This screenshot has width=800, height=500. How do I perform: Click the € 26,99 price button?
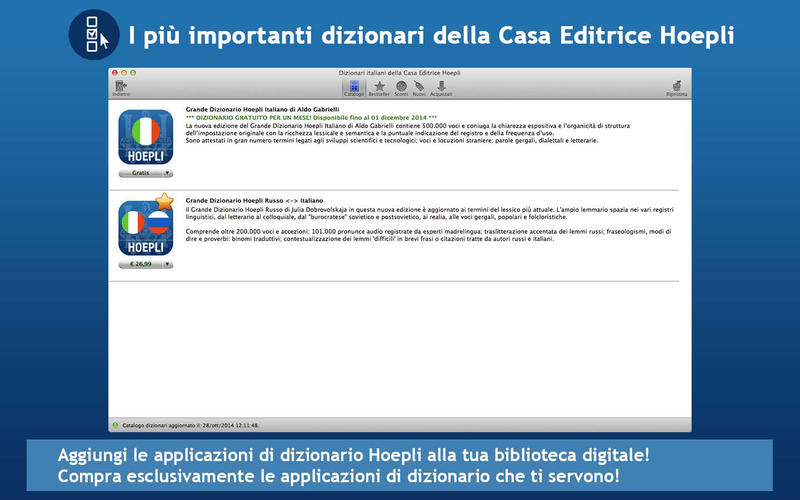coord(140,264)
